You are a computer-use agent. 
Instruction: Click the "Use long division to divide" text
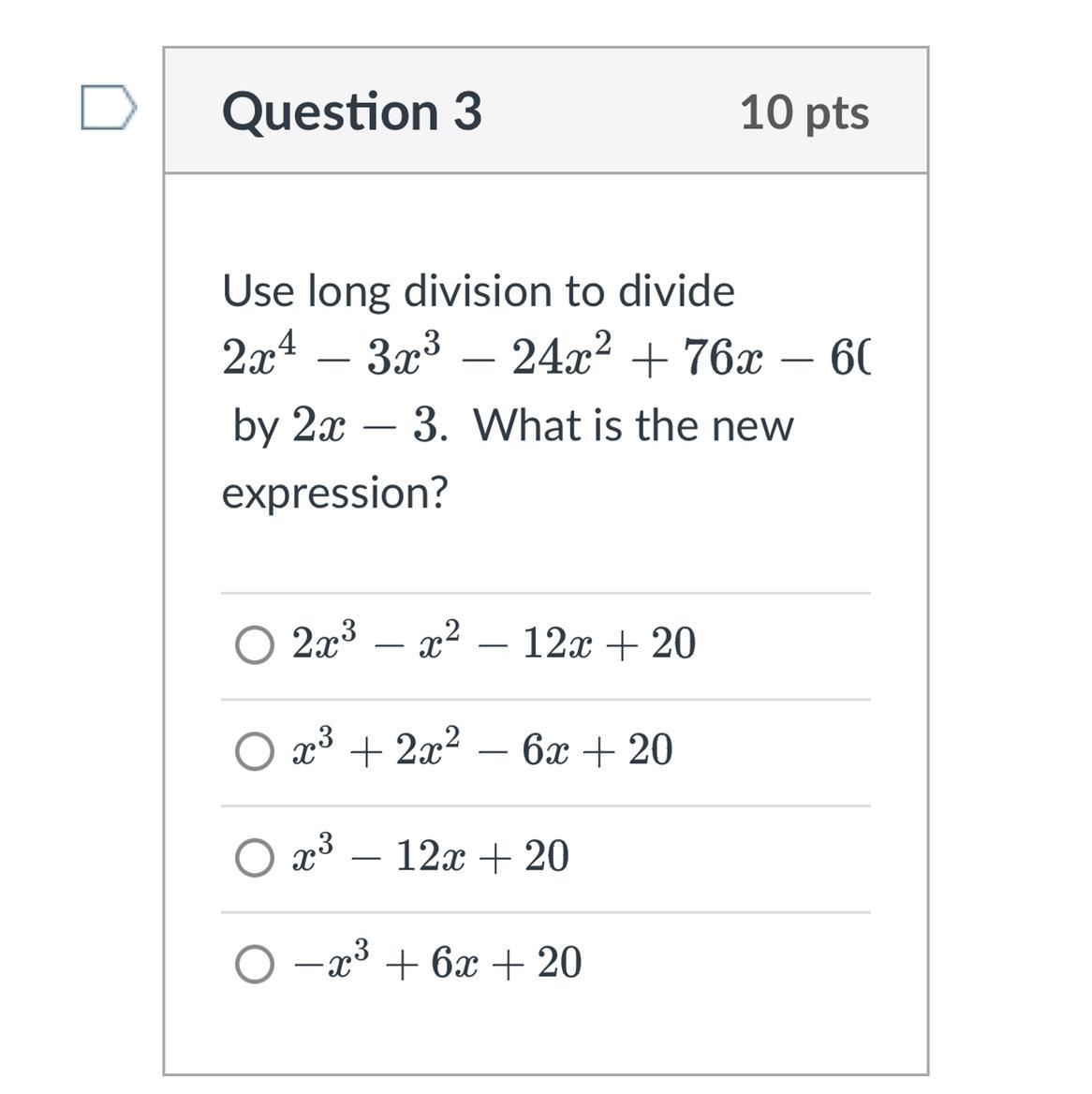[478, 290]
